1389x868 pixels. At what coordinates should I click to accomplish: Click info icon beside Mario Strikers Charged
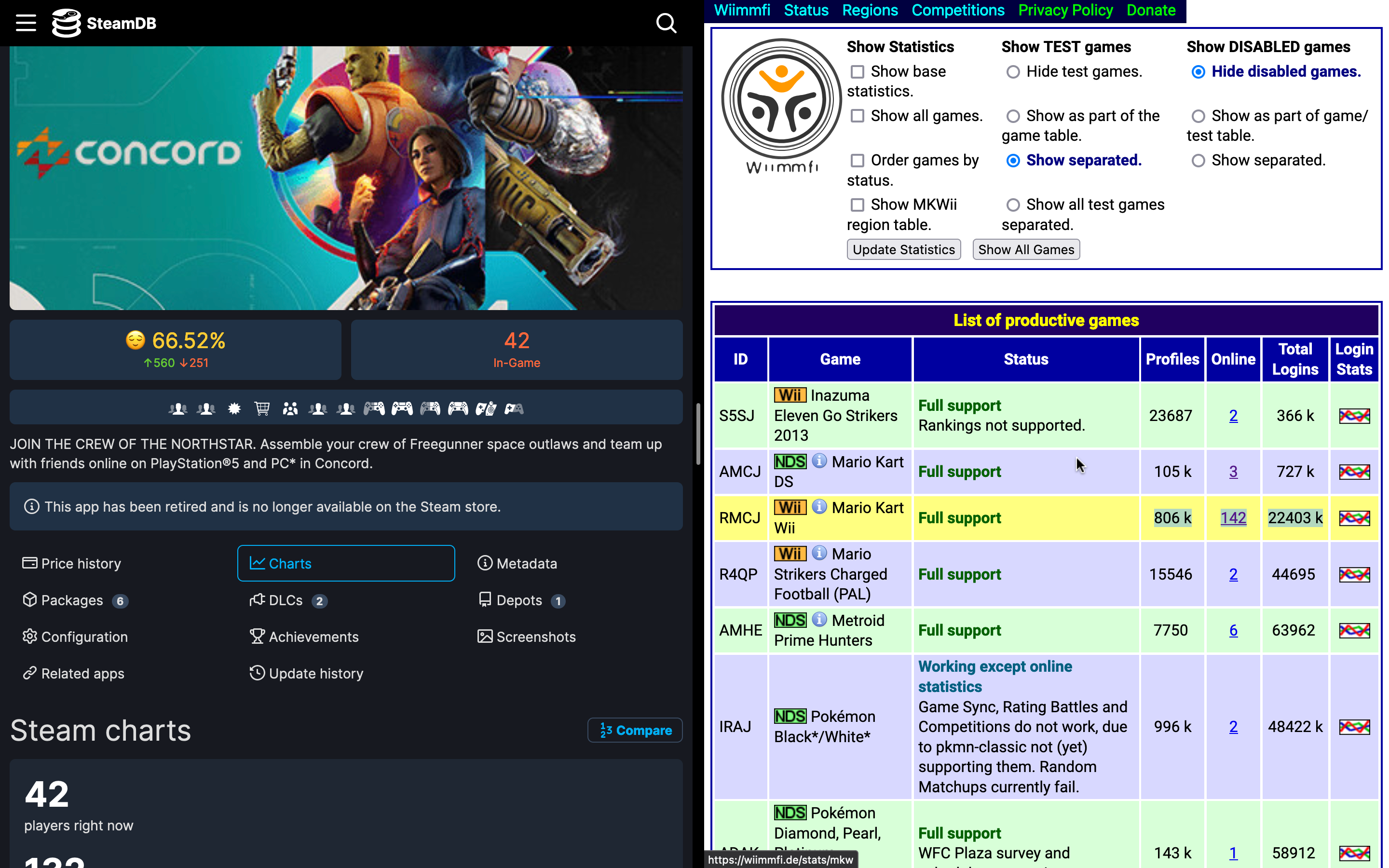819,553
